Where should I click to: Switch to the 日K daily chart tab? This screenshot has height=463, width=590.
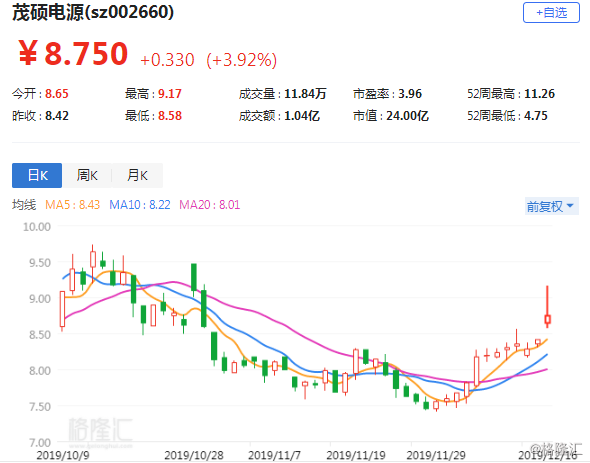[x=37, y=175]
